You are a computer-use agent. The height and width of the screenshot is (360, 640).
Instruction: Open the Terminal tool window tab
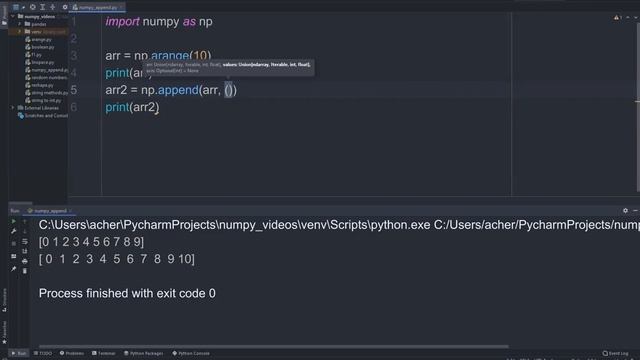pyautogui.click(x=104, y=353)
